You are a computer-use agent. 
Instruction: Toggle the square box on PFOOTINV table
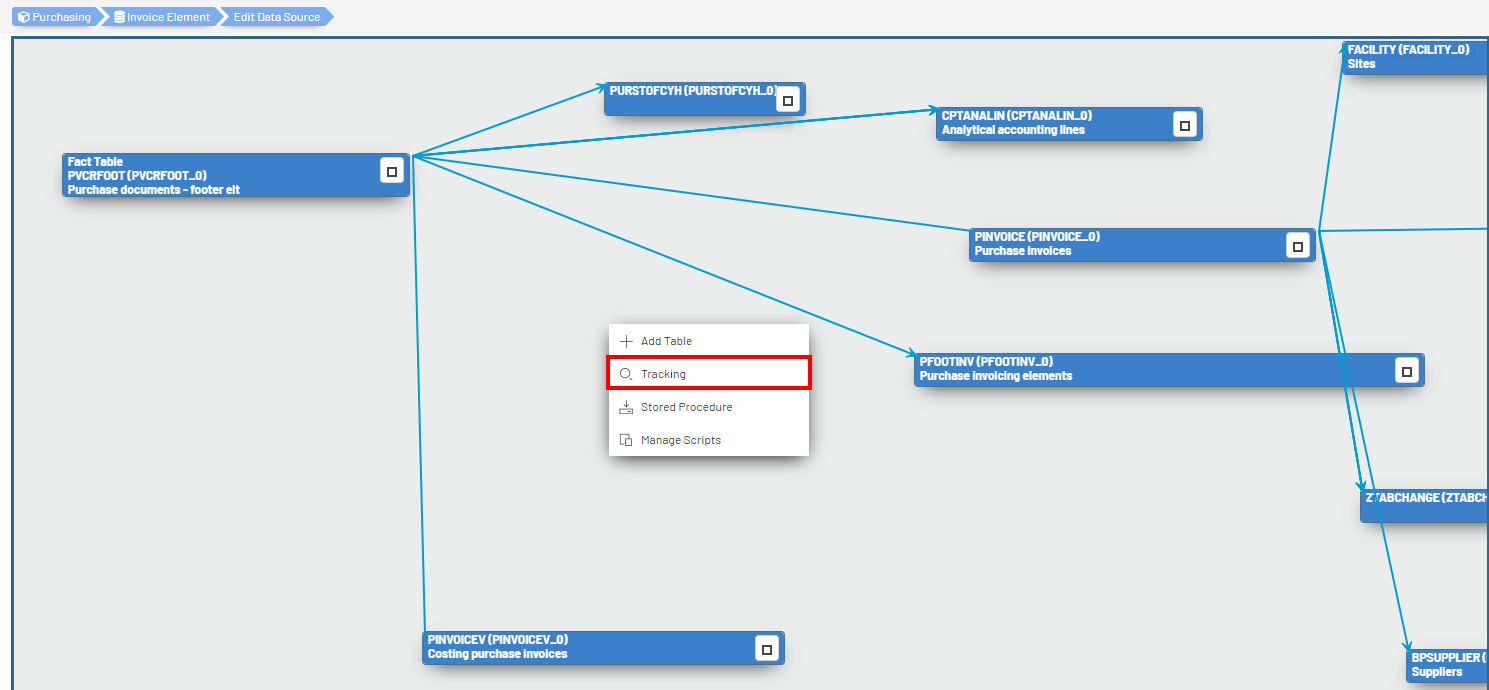tap(1407, 371)
